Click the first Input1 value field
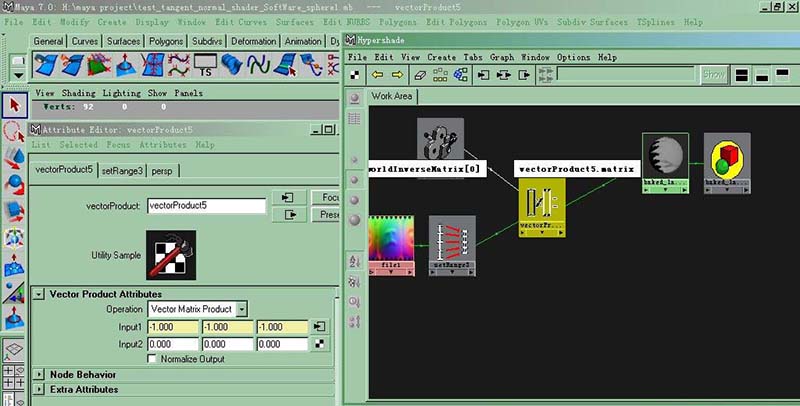 coord(173,327)
